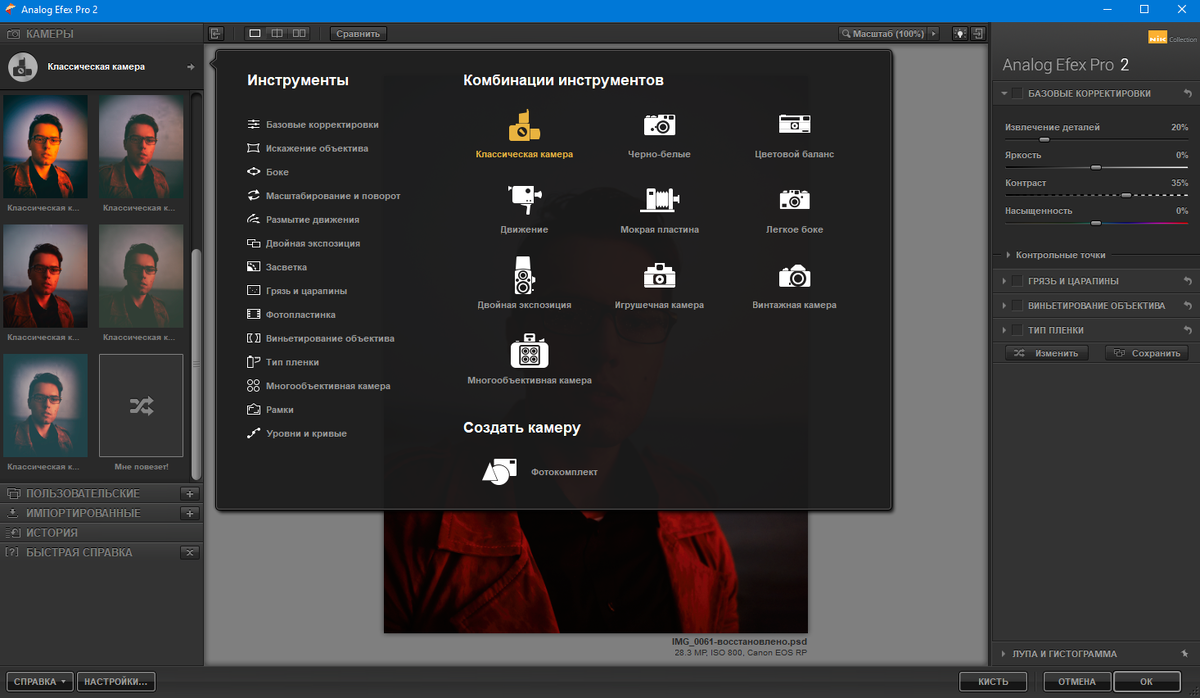
Task: Enable the Виньетирование объектива checkbox
Action: pos(1017,305)
